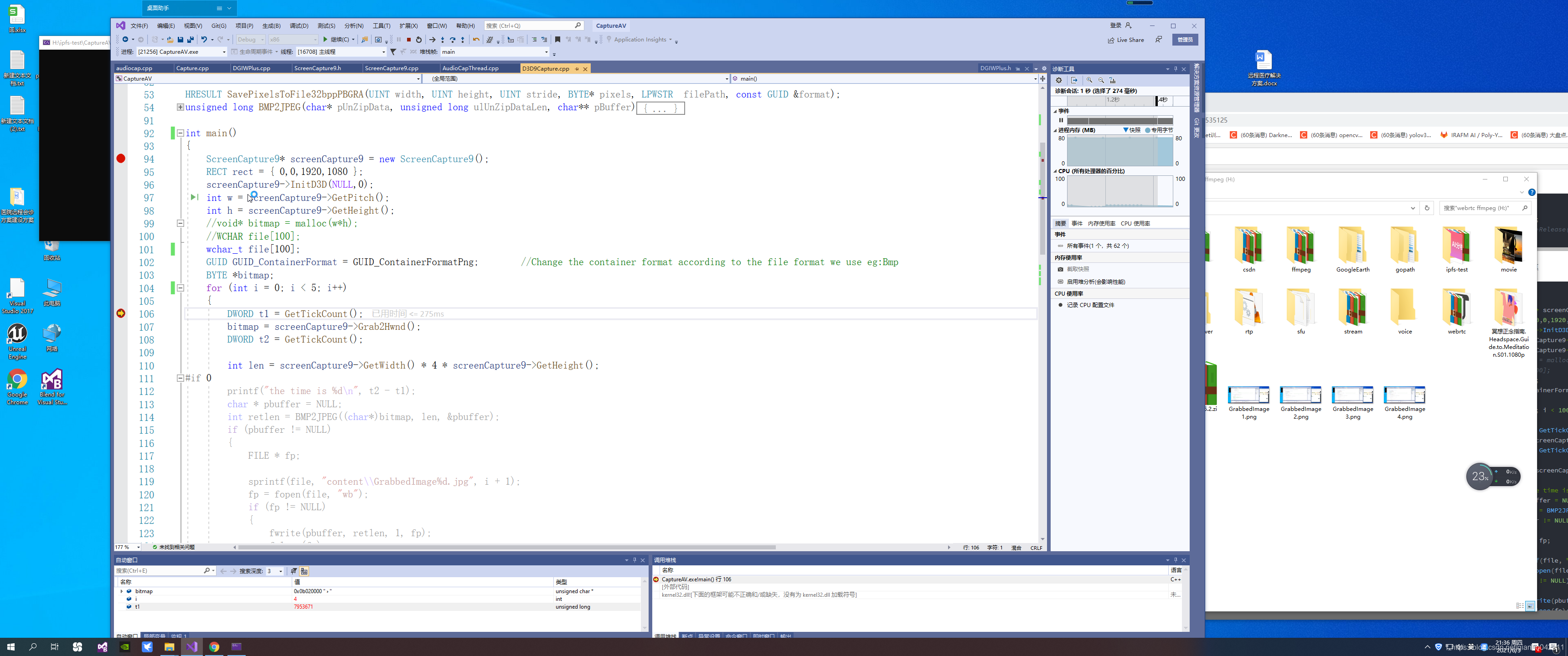Click the 管理员 badge button
The height and width of the screenshot is (656, 1568).
1185,40
